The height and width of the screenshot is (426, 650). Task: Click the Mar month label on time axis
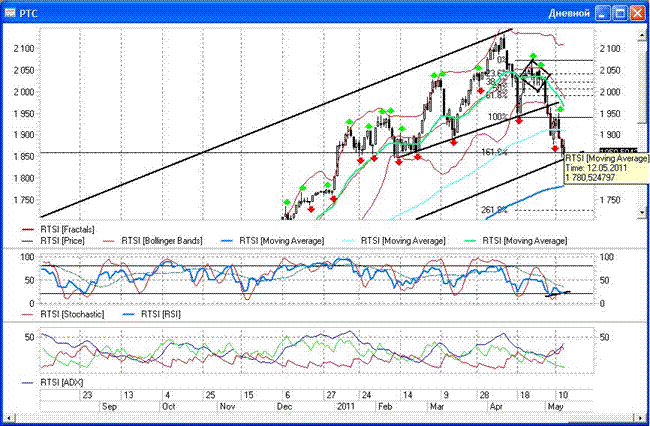click(x=437, y=406)
